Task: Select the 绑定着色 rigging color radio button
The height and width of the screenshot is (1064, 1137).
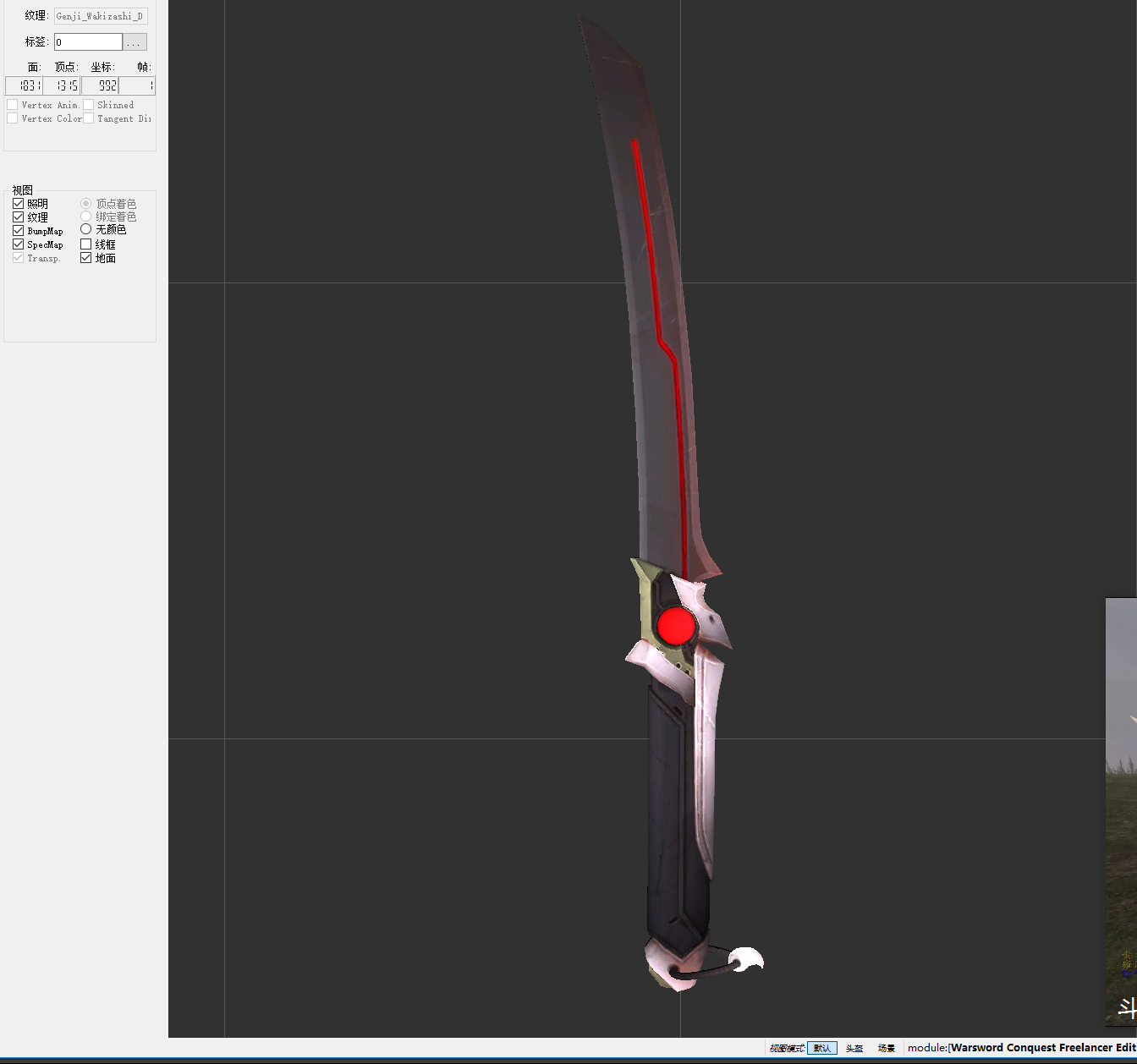Action: [x=85, y=217]
